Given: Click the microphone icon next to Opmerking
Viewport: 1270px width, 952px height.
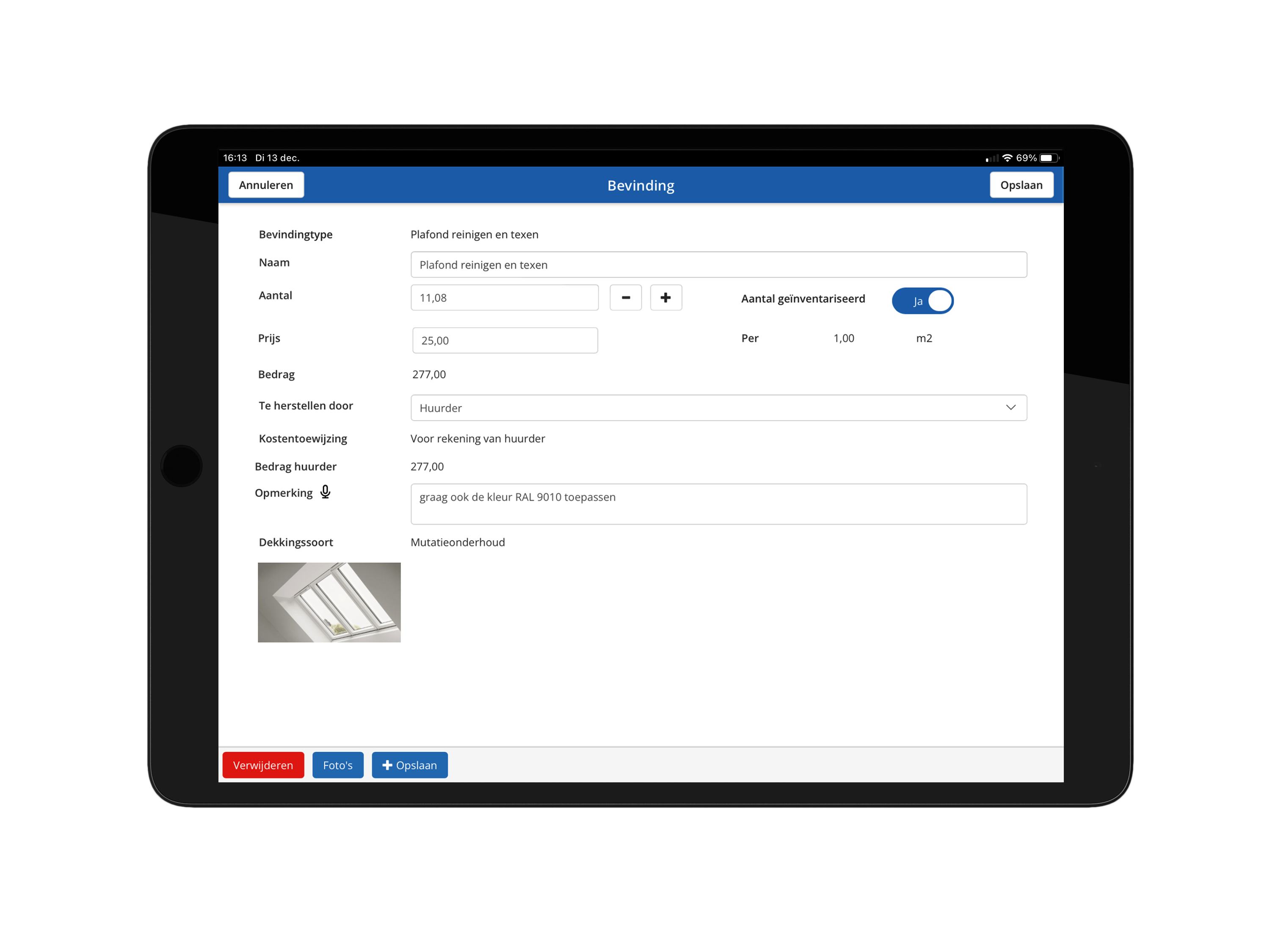Looking at the screenshot, I should tap(325, 492).
